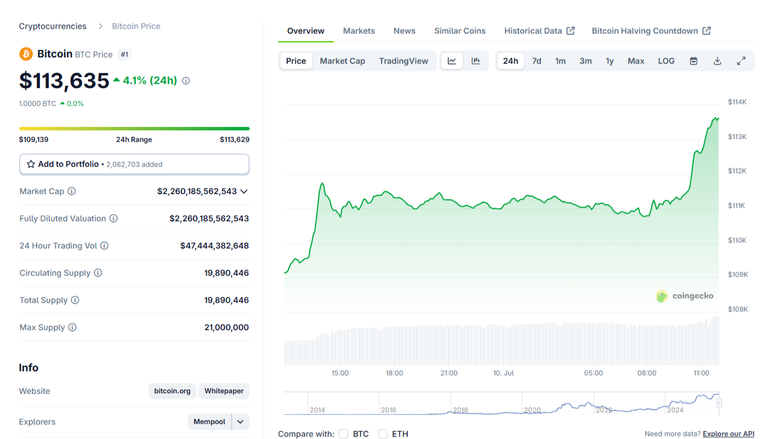Toggle the LOG scale option
Viewport: 768px width, 439px height.
point(666,61)
